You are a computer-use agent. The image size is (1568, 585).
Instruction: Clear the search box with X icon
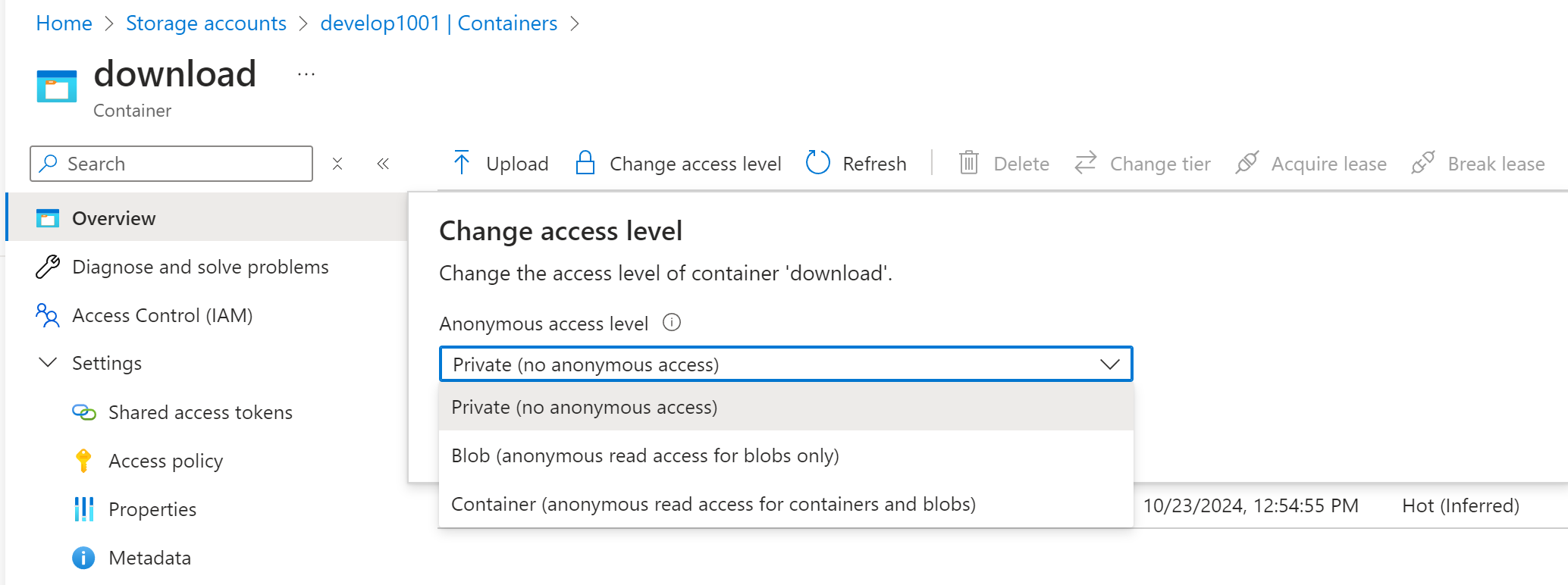(337, 164)
